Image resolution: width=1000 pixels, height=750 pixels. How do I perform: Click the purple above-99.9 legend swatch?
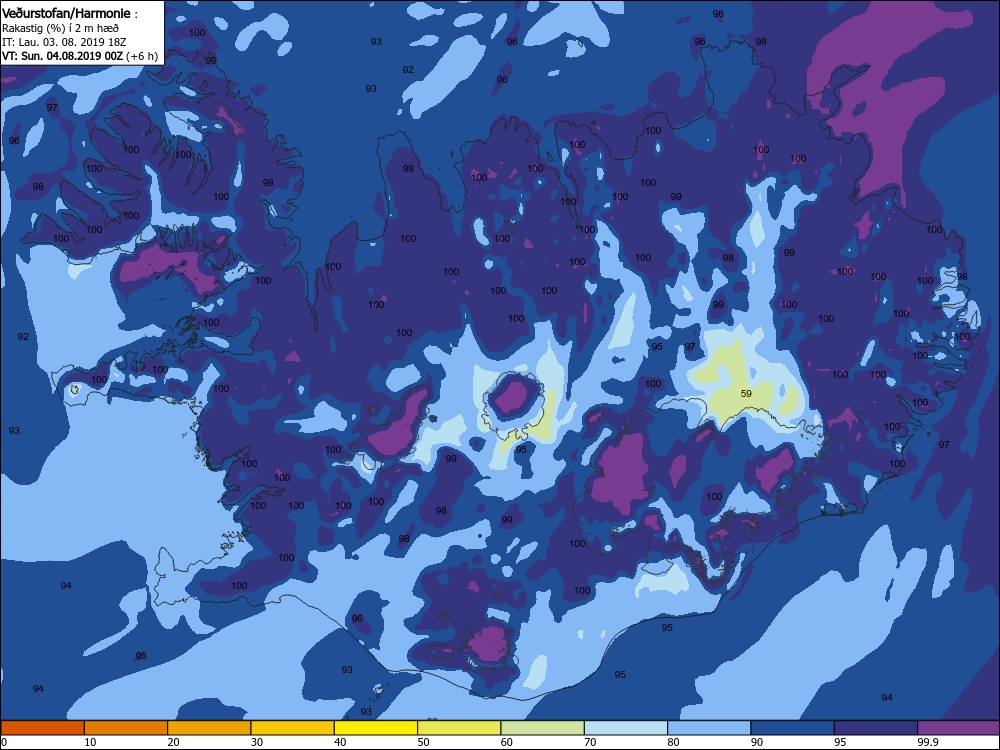959,728
